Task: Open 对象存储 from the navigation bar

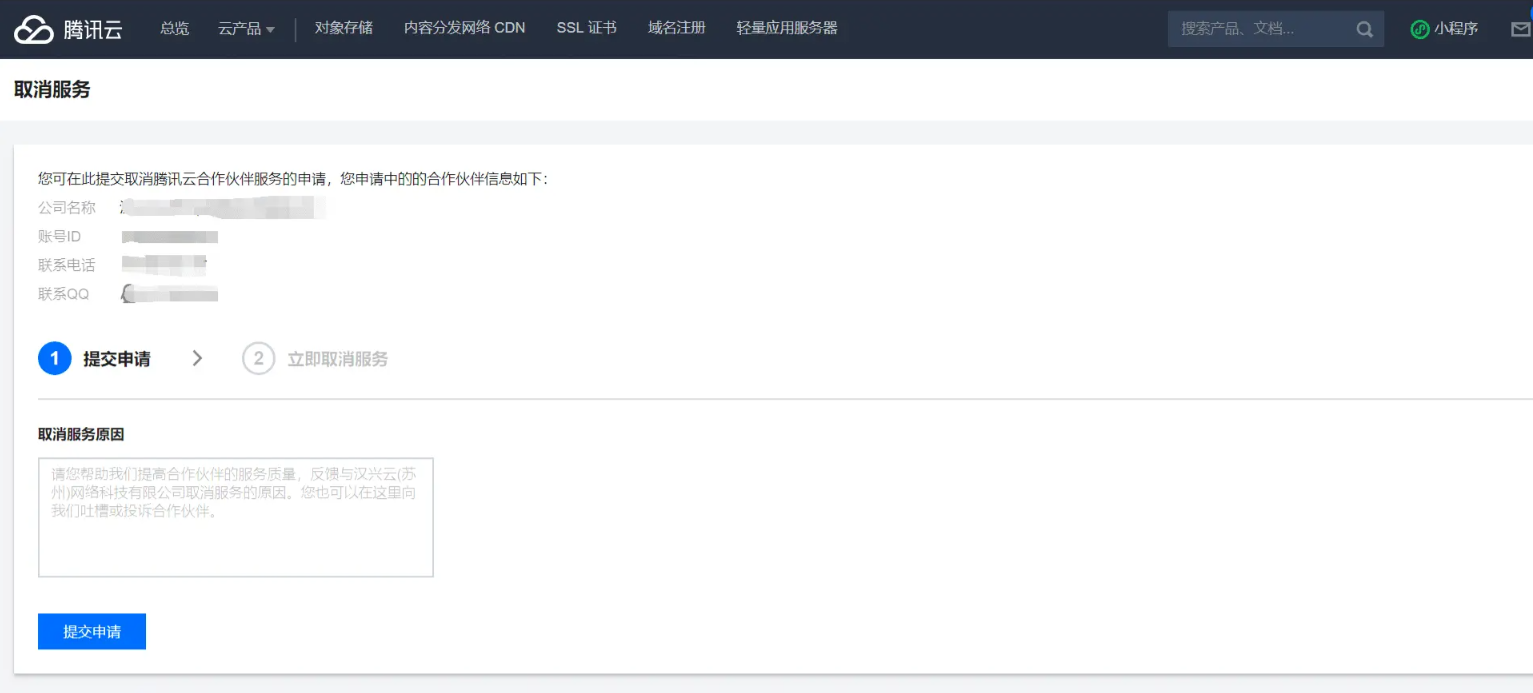Action: 343,28
